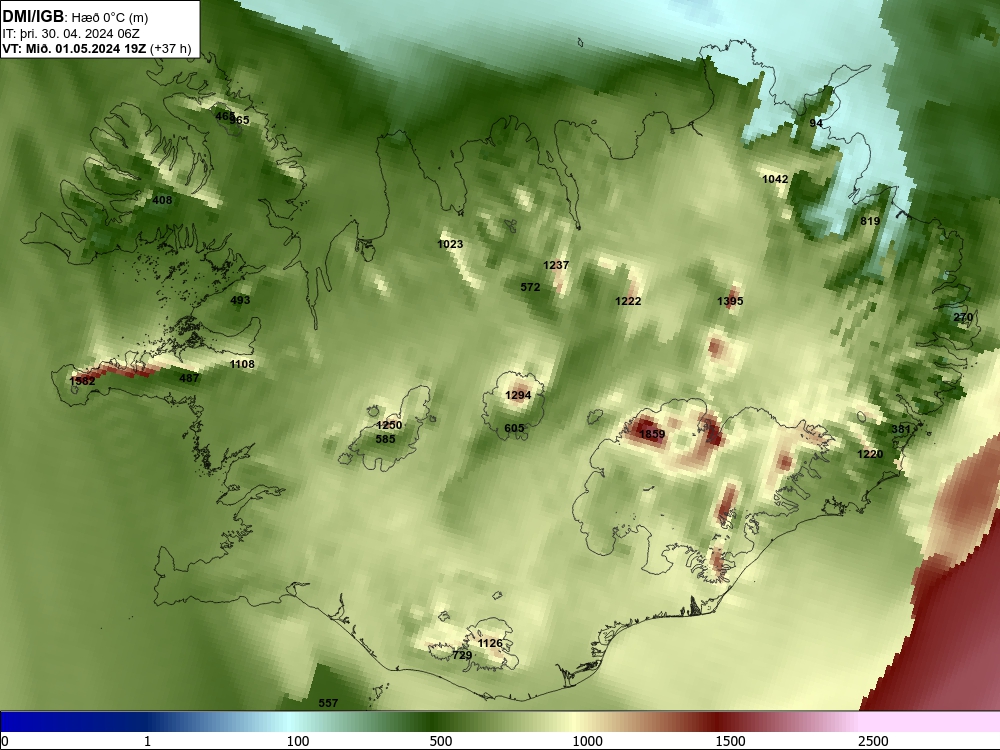1000x750 pixels.
Task: Click the 1582 label on the peninsula
Action: (82, 381)
